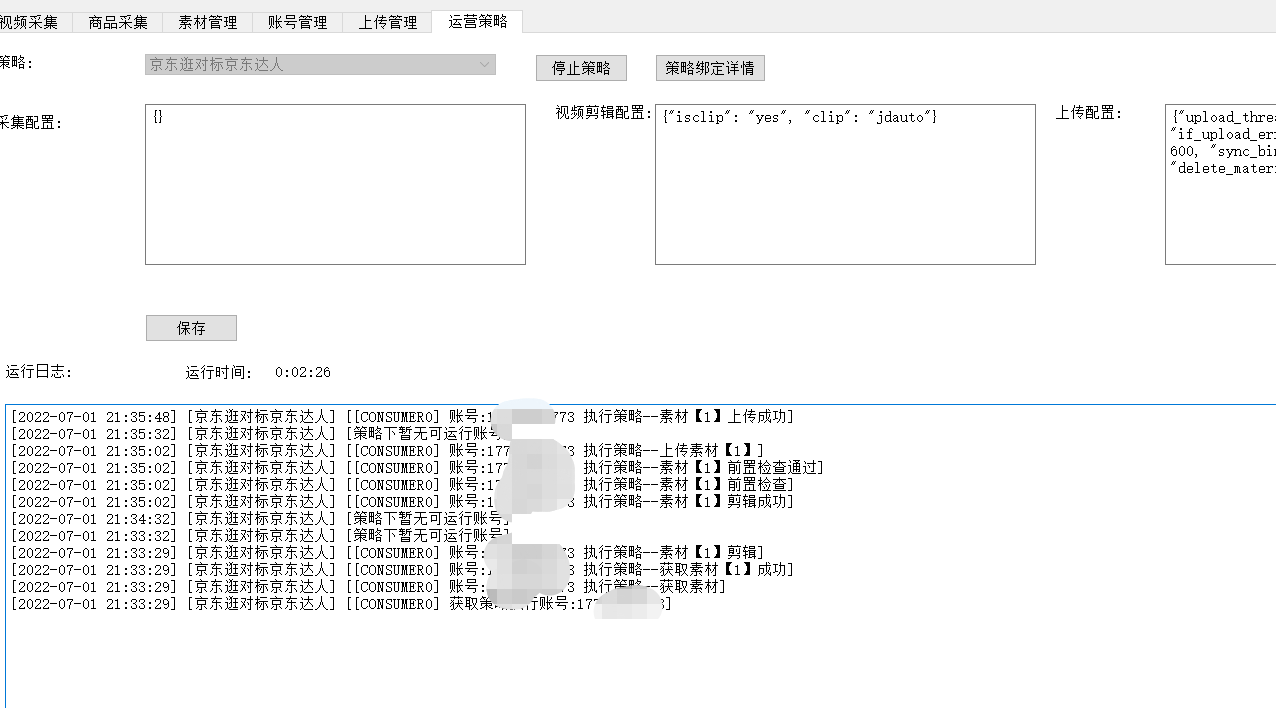
Task: Click the 上传配置 label
Action: pos(1089,113)
